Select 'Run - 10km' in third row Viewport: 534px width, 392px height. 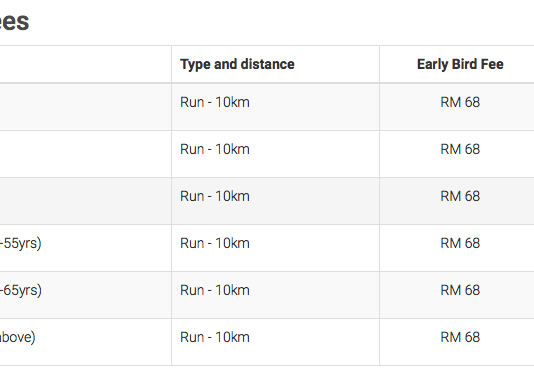tap(215, 196)
